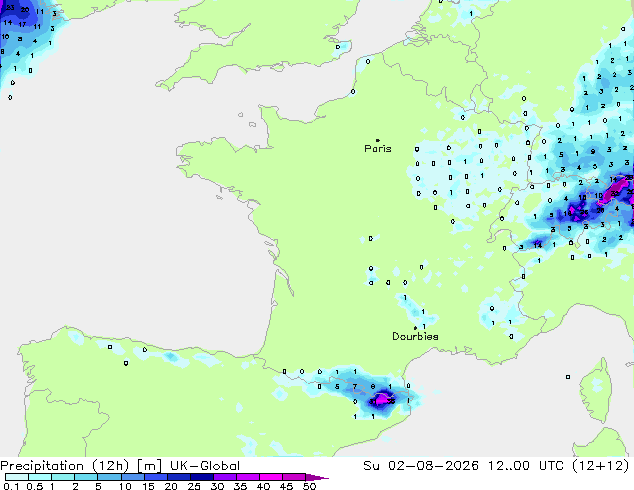Click the '31' precipitation value in the Pyrenees
This screenshot has width=634, height=490.
(373, 402)
